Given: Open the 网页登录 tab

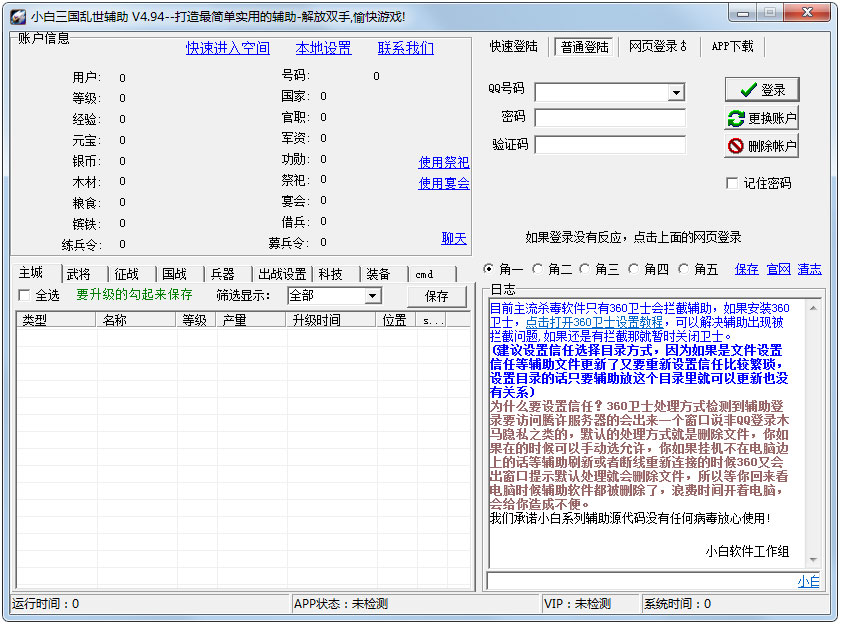Looking at the screenshot, I should pos(658,47).
